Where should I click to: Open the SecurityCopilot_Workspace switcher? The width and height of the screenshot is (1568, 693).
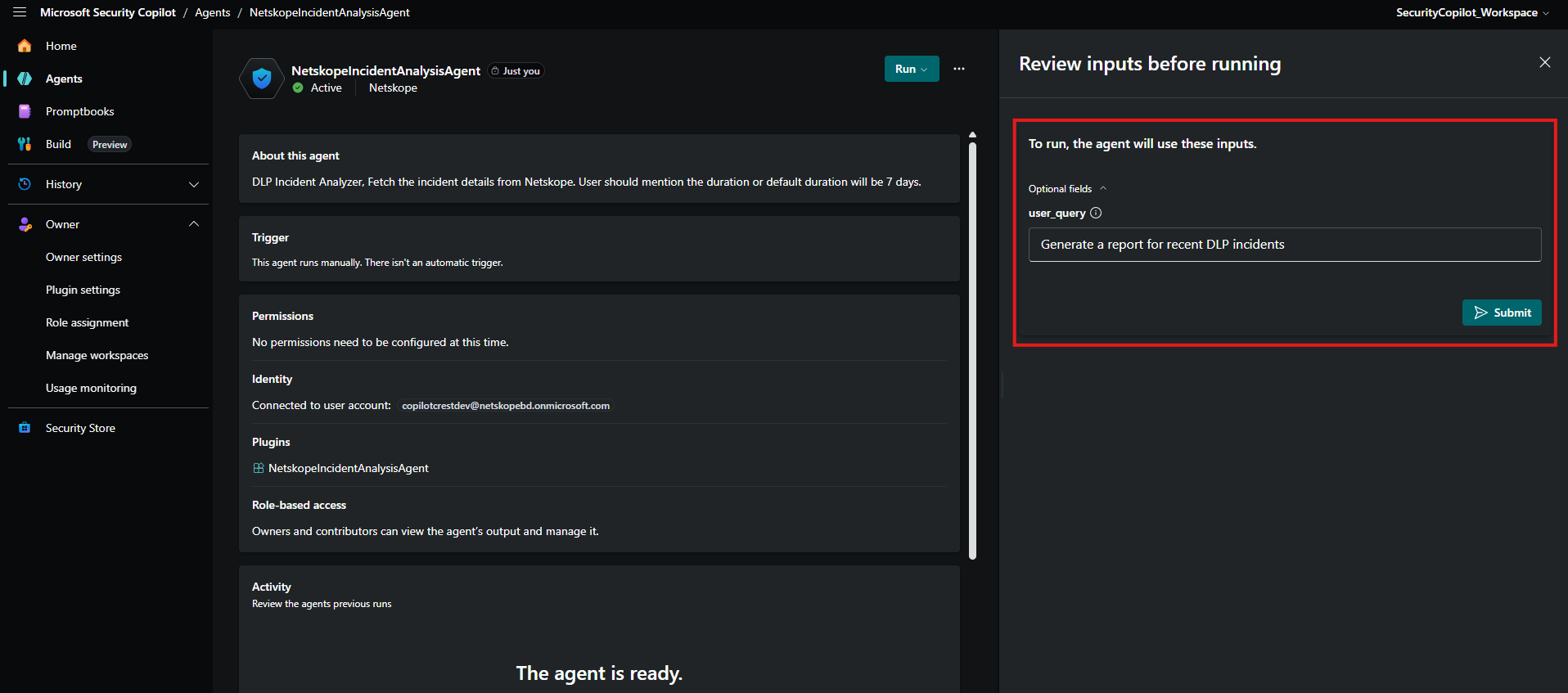[1472, 12]
